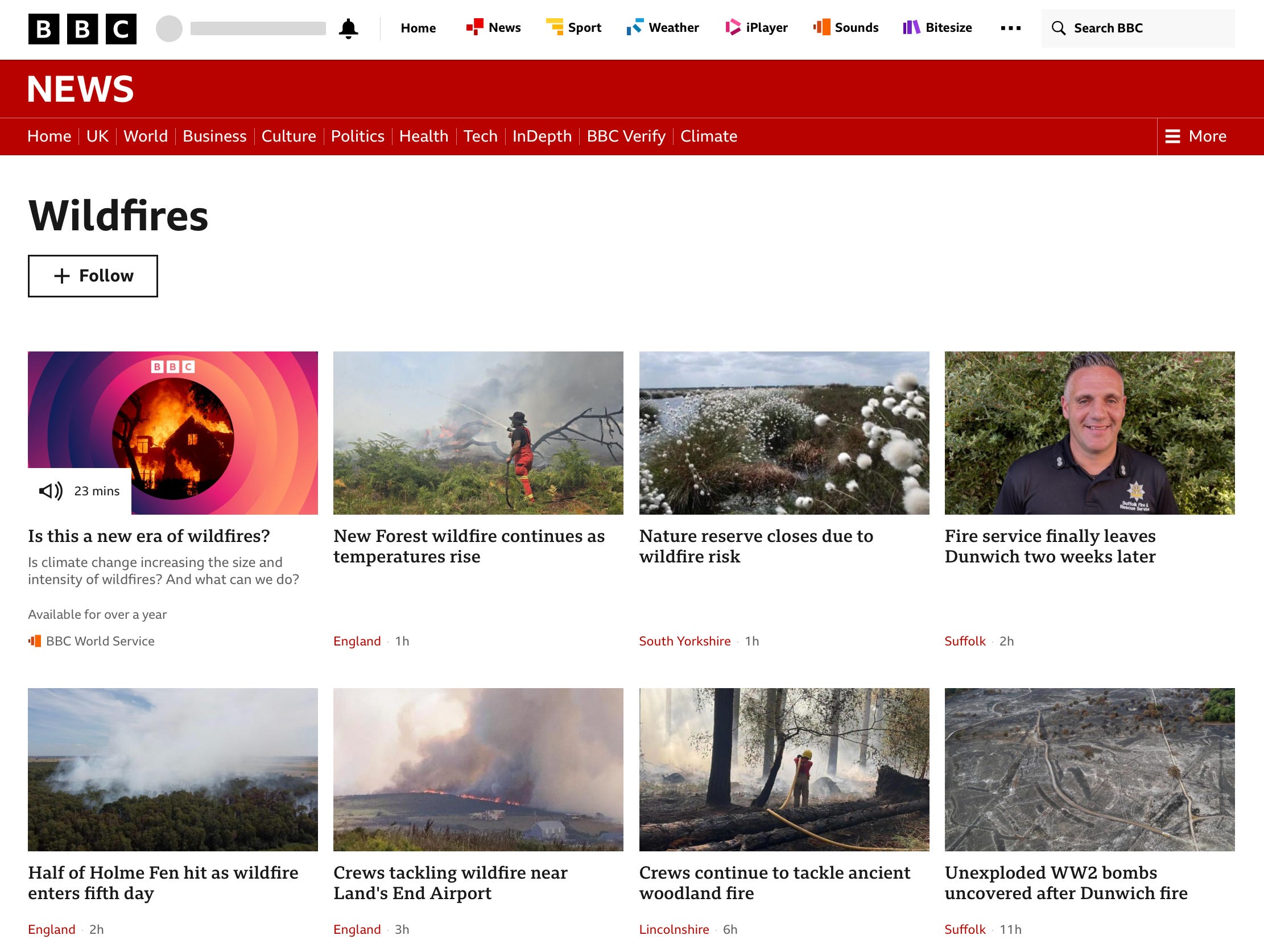This screenshot has height=952, width=1264.
Task: Open the three-dot more services menu
Action: pos(1010,28)
